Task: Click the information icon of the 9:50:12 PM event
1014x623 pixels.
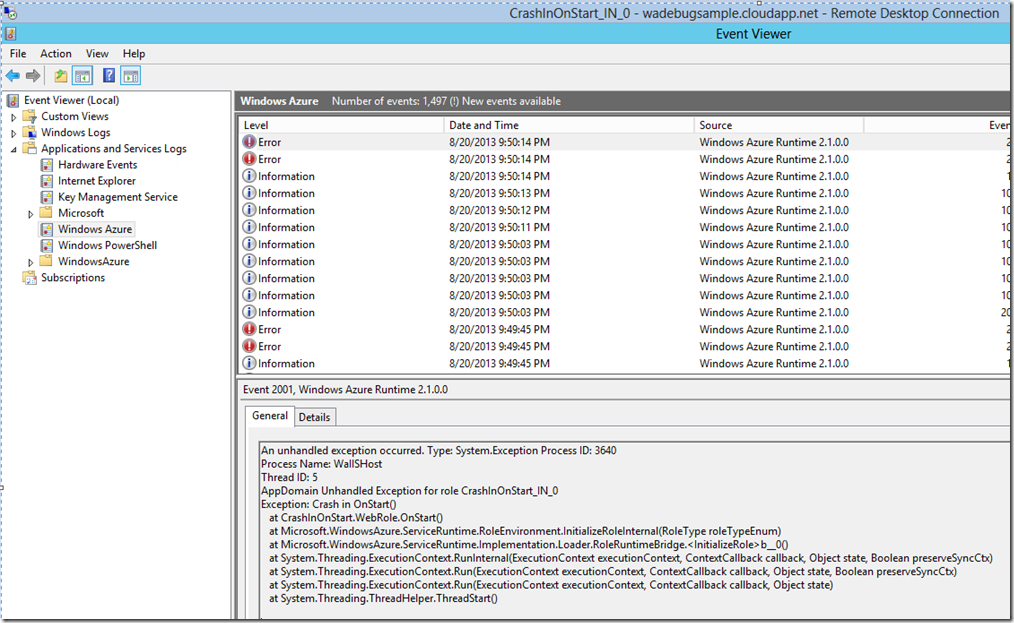Action: (249, 210)
